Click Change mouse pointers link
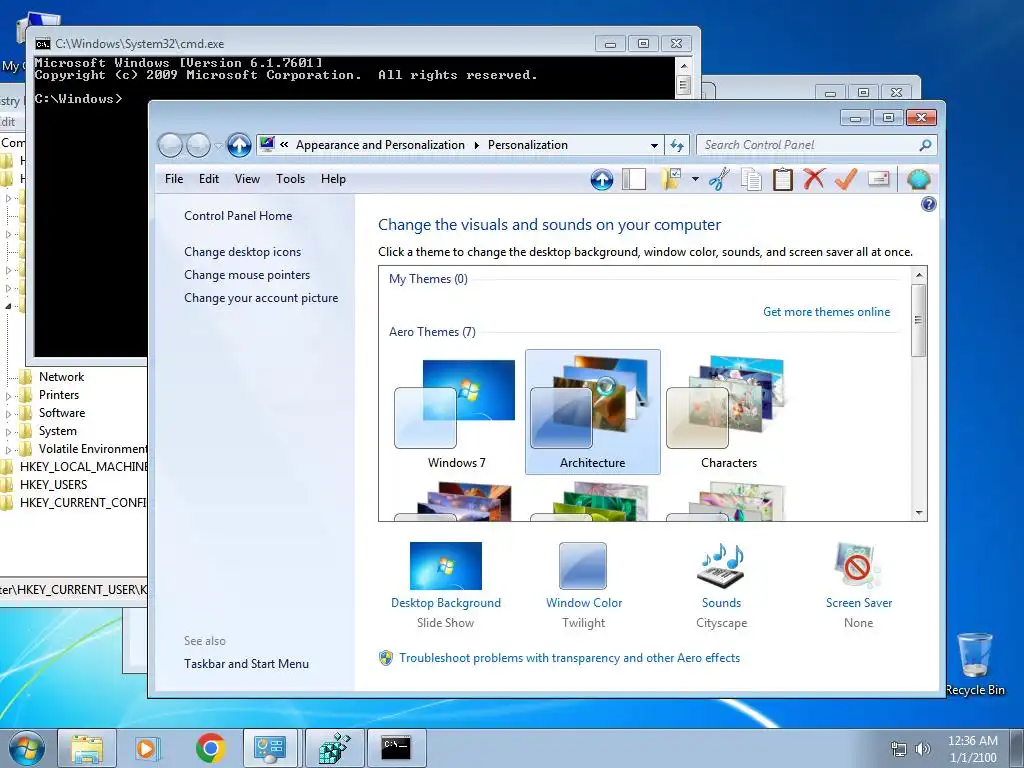The image size is (1024, 768). tap(247, 275)
